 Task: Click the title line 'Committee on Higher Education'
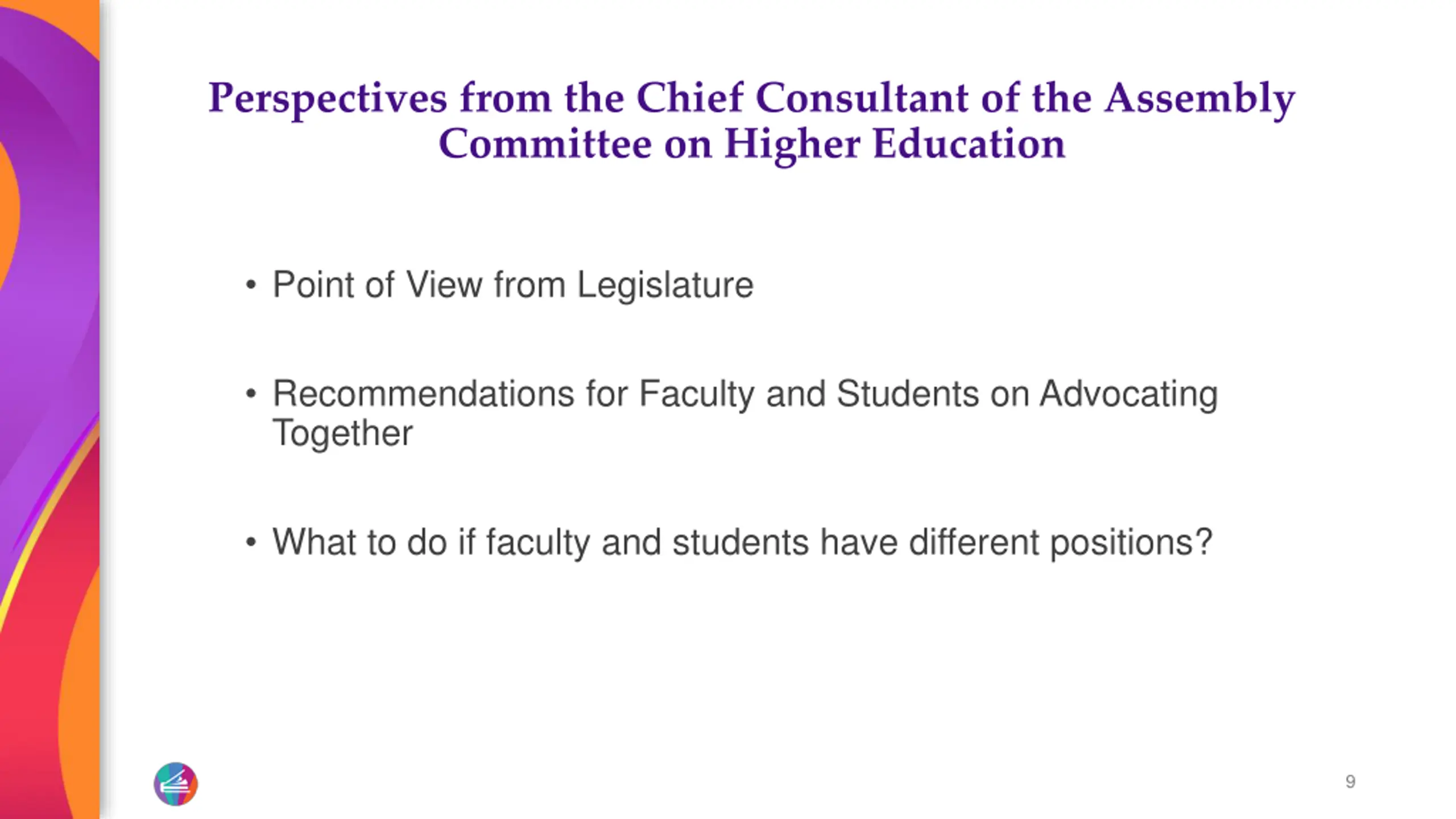751,144
